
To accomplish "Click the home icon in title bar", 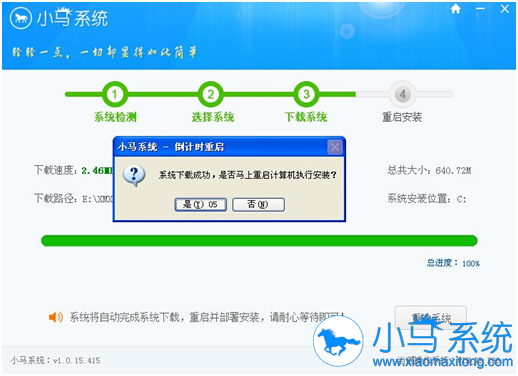I will [456, 9].
